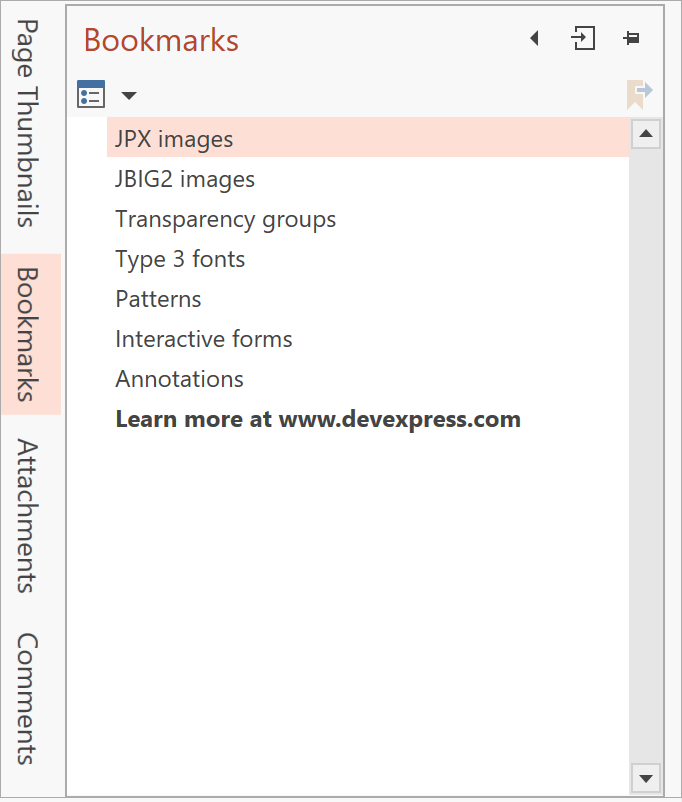Image resolution: width=682 pixels, height=802 pixels.
Task: Open the bookmark options dropdown arrow
Action: [129, 96]
